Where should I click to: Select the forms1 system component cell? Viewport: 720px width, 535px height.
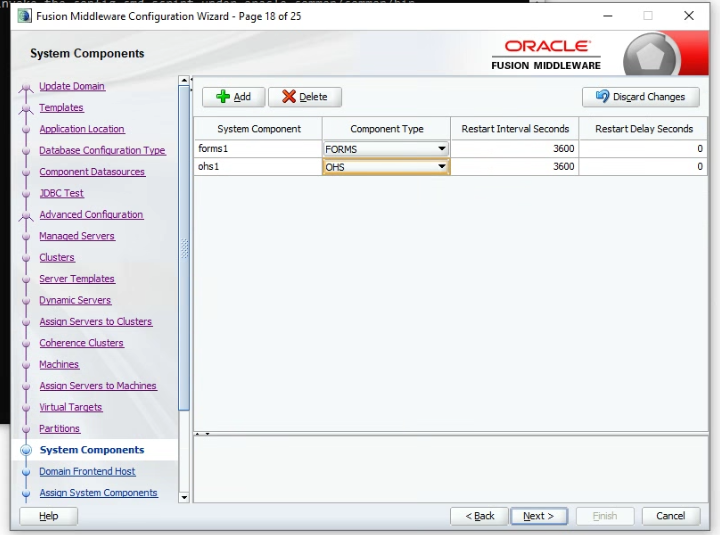pos(258,149)
